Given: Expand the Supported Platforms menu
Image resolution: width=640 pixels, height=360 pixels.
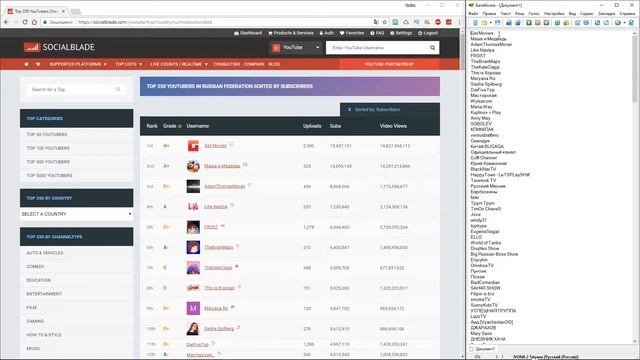Looking at the screenshot, I should coord(78,64).
